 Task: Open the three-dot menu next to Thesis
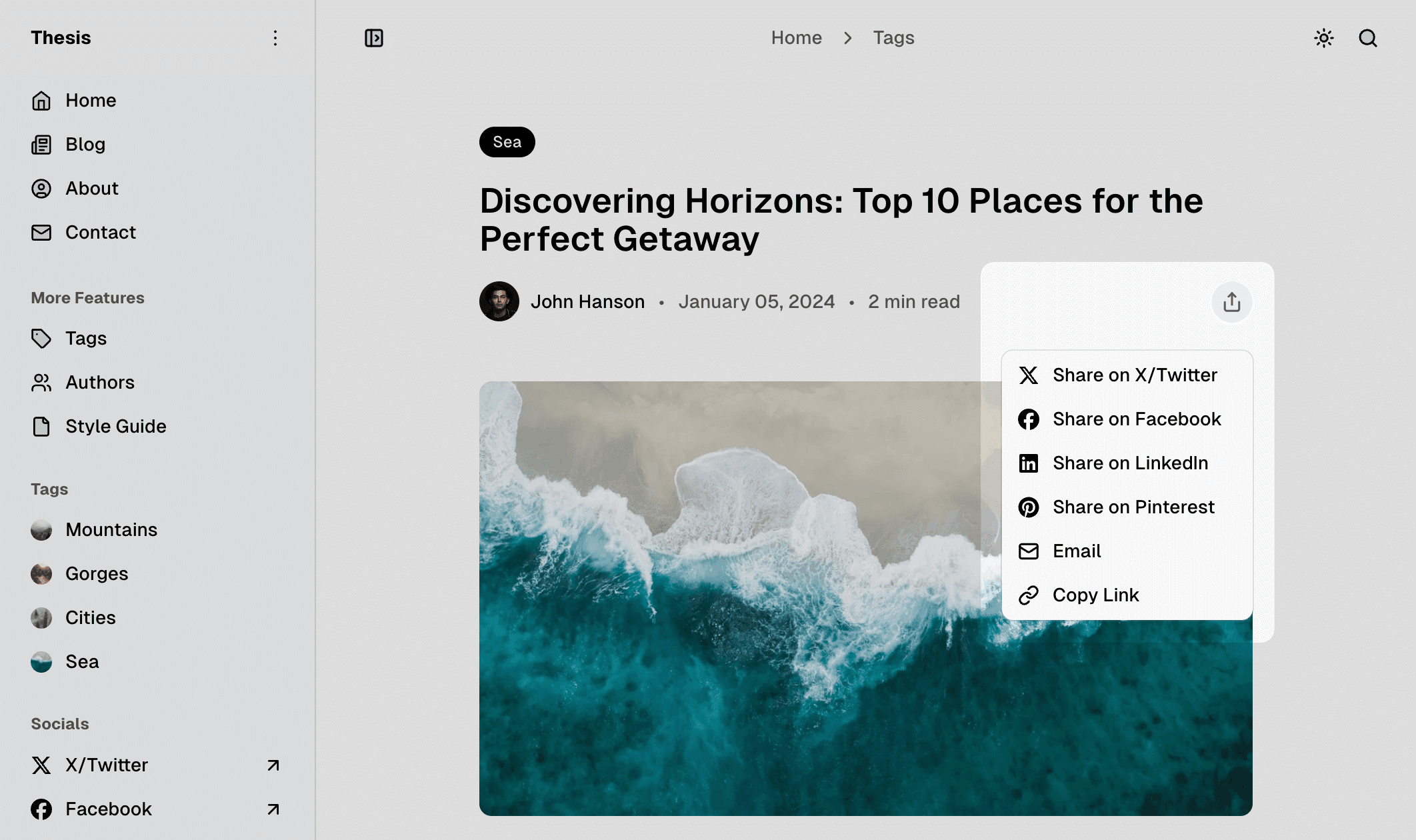pyautogui.click(x=275, y=38)
